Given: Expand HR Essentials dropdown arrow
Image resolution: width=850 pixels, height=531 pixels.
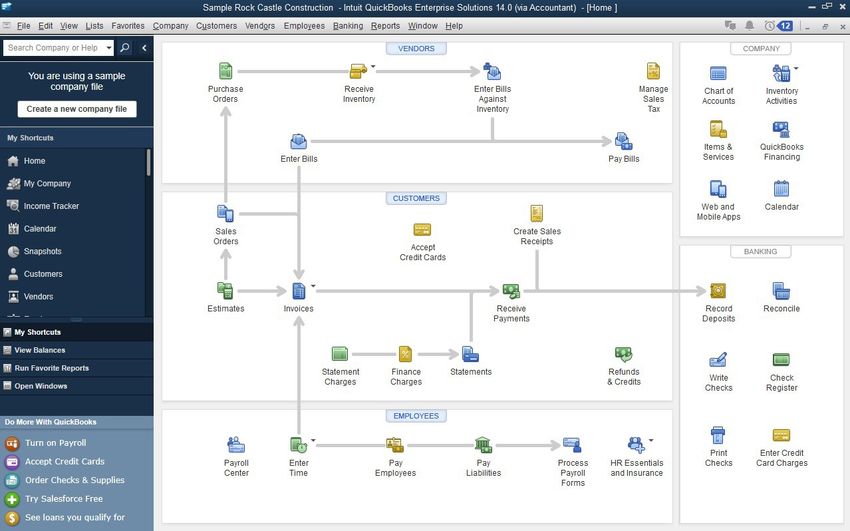Looking at the screenshot, I should (651, 440).
